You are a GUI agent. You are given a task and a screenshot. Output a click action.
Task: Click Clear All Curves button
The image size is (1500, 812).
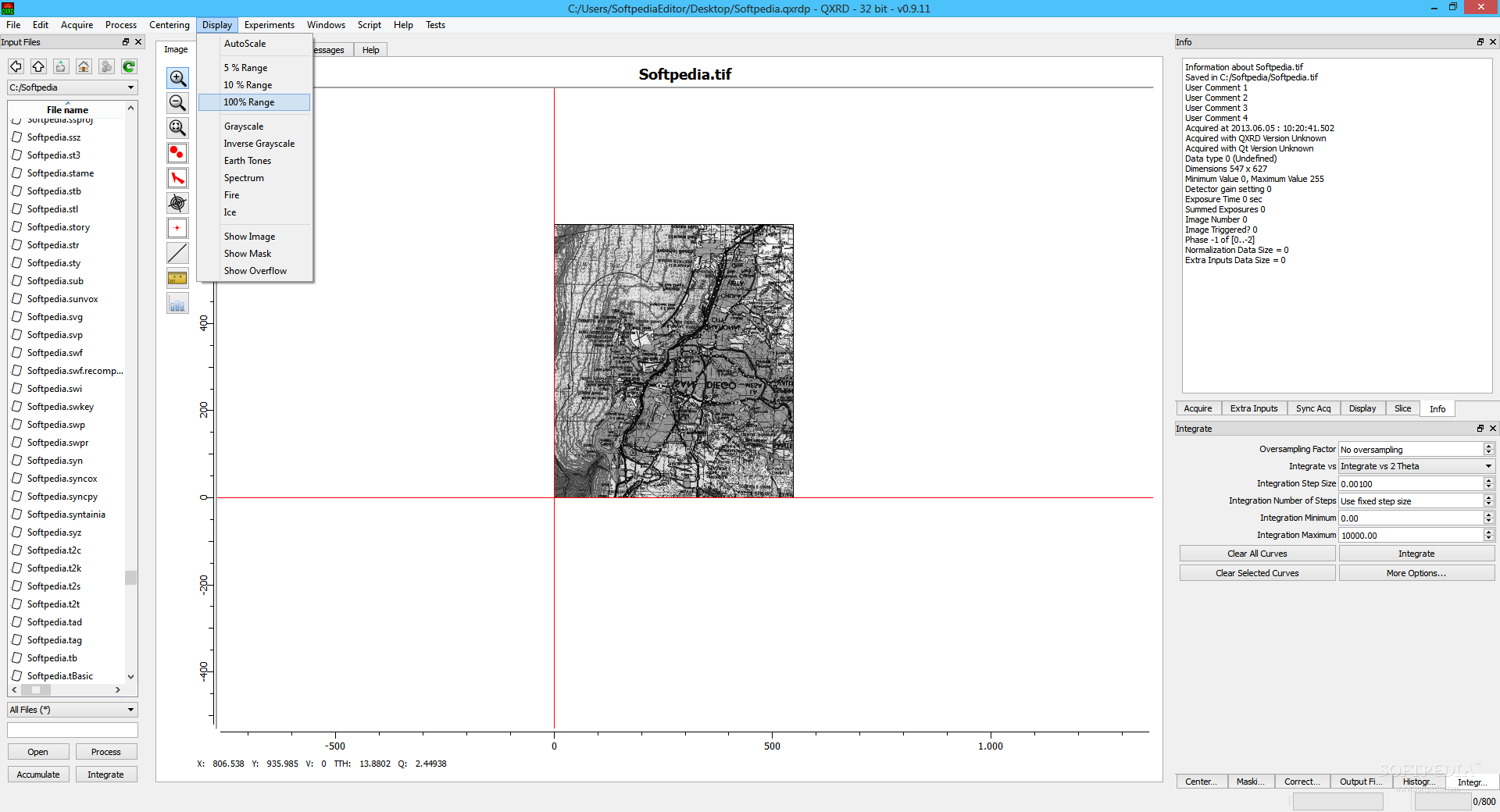[x=1257, y=554]
